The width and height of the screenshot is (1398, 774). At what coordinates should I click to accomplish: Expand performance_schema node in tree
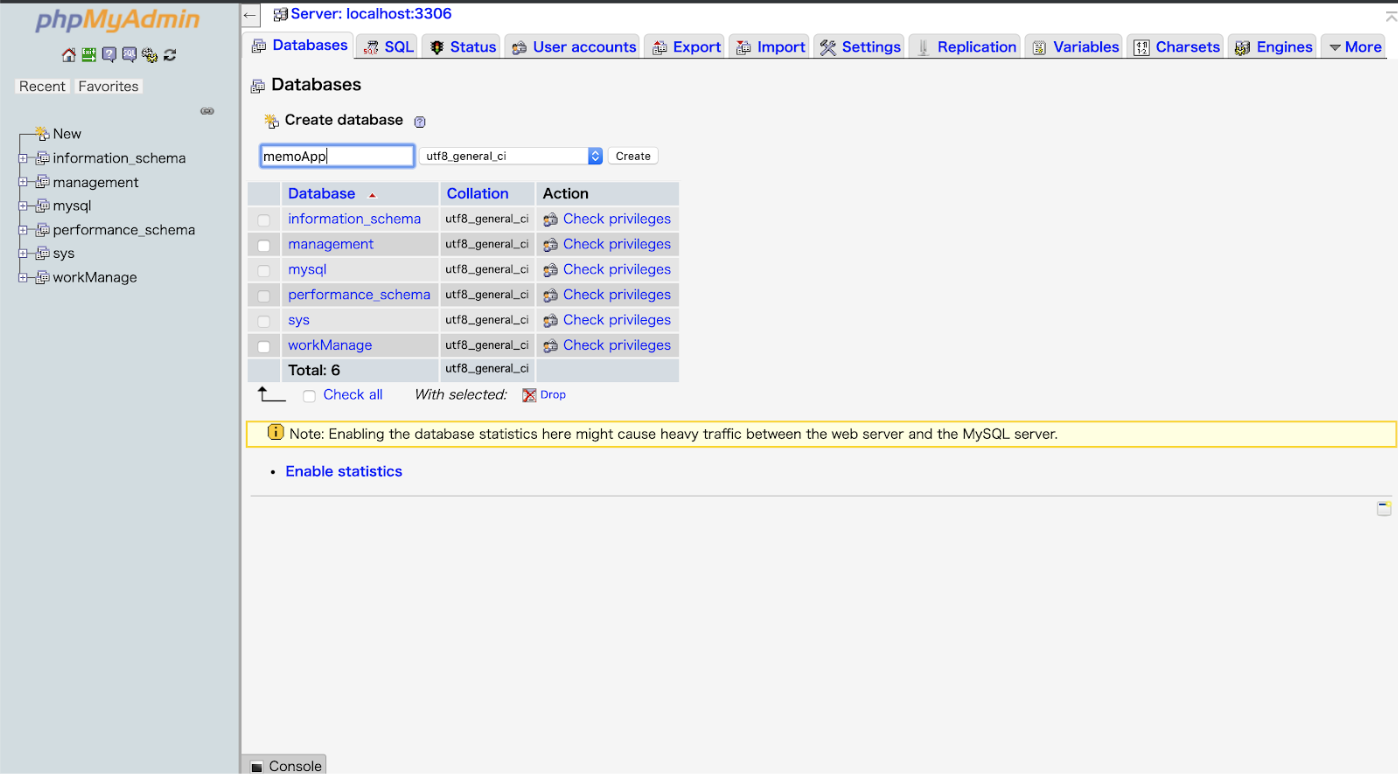click(x=23, y=230)
